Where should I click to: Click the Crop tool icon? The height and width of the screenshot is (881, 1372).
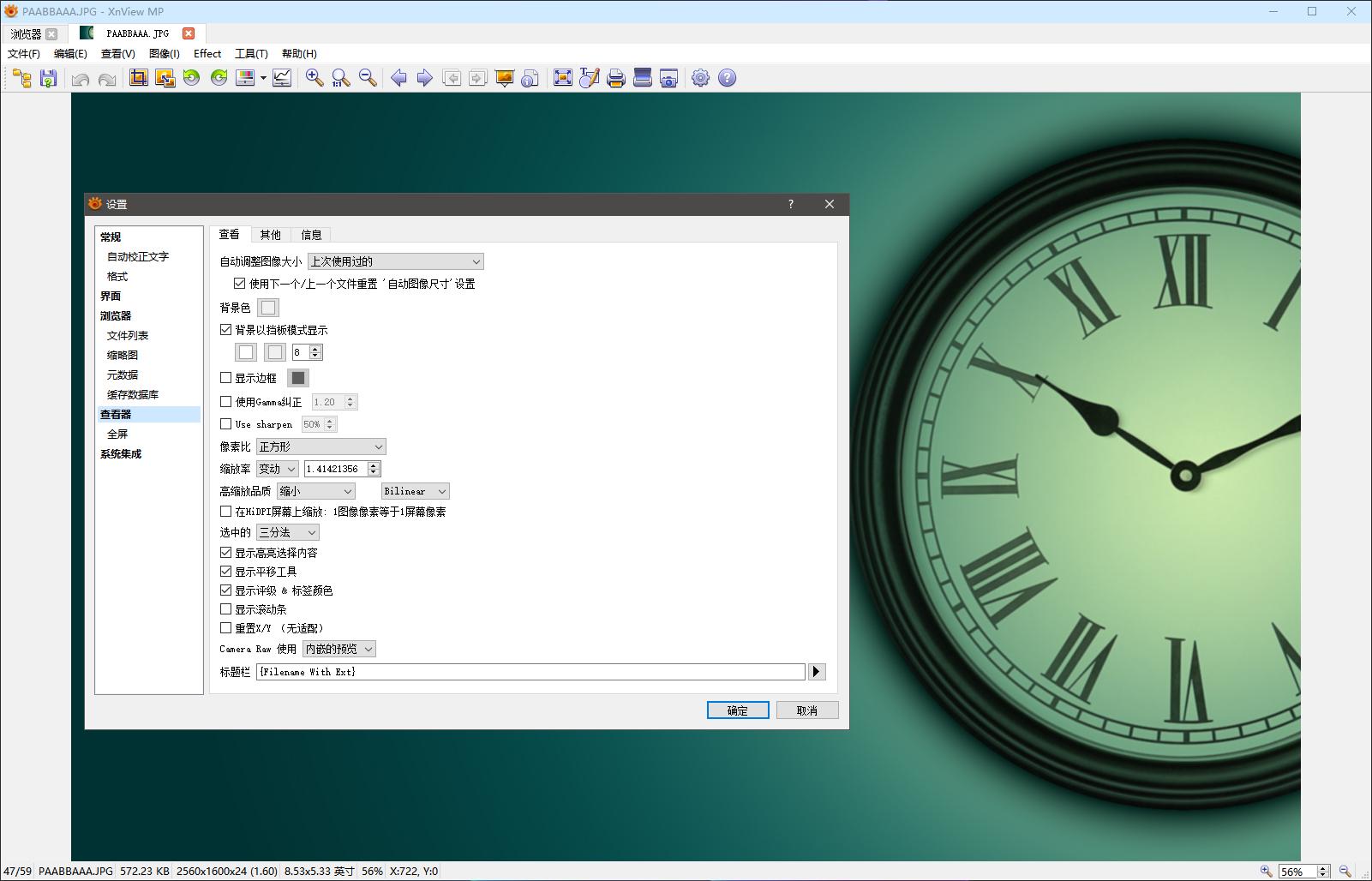tap(138, 78)
